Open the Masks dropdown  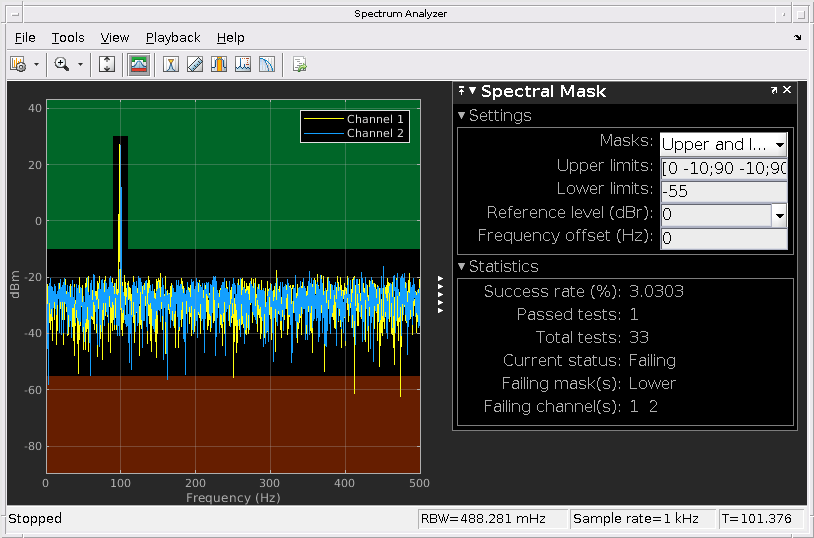point(723,143)
